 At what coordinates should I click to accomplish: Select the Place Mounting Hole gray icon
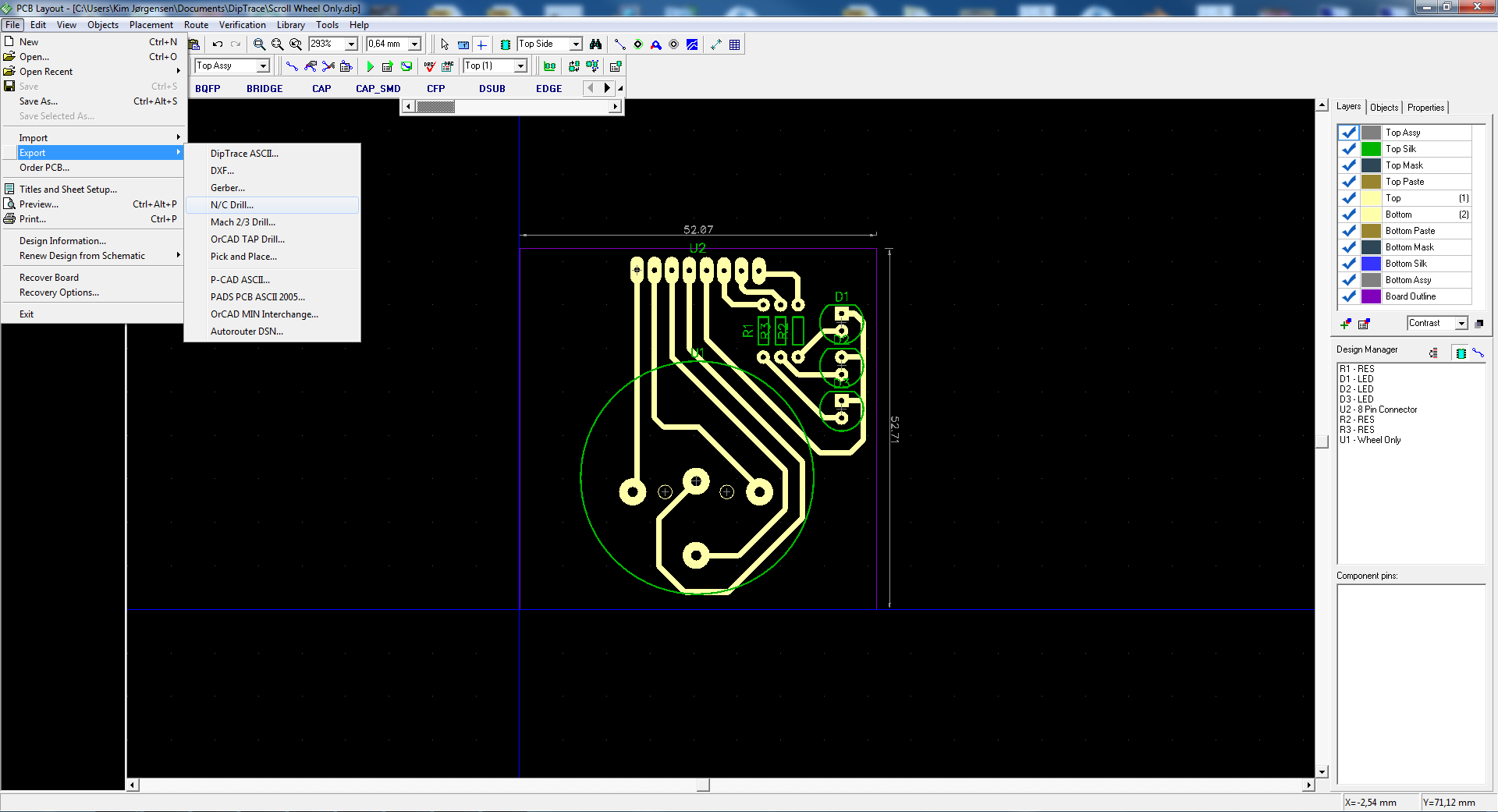[x=674, y=44]
